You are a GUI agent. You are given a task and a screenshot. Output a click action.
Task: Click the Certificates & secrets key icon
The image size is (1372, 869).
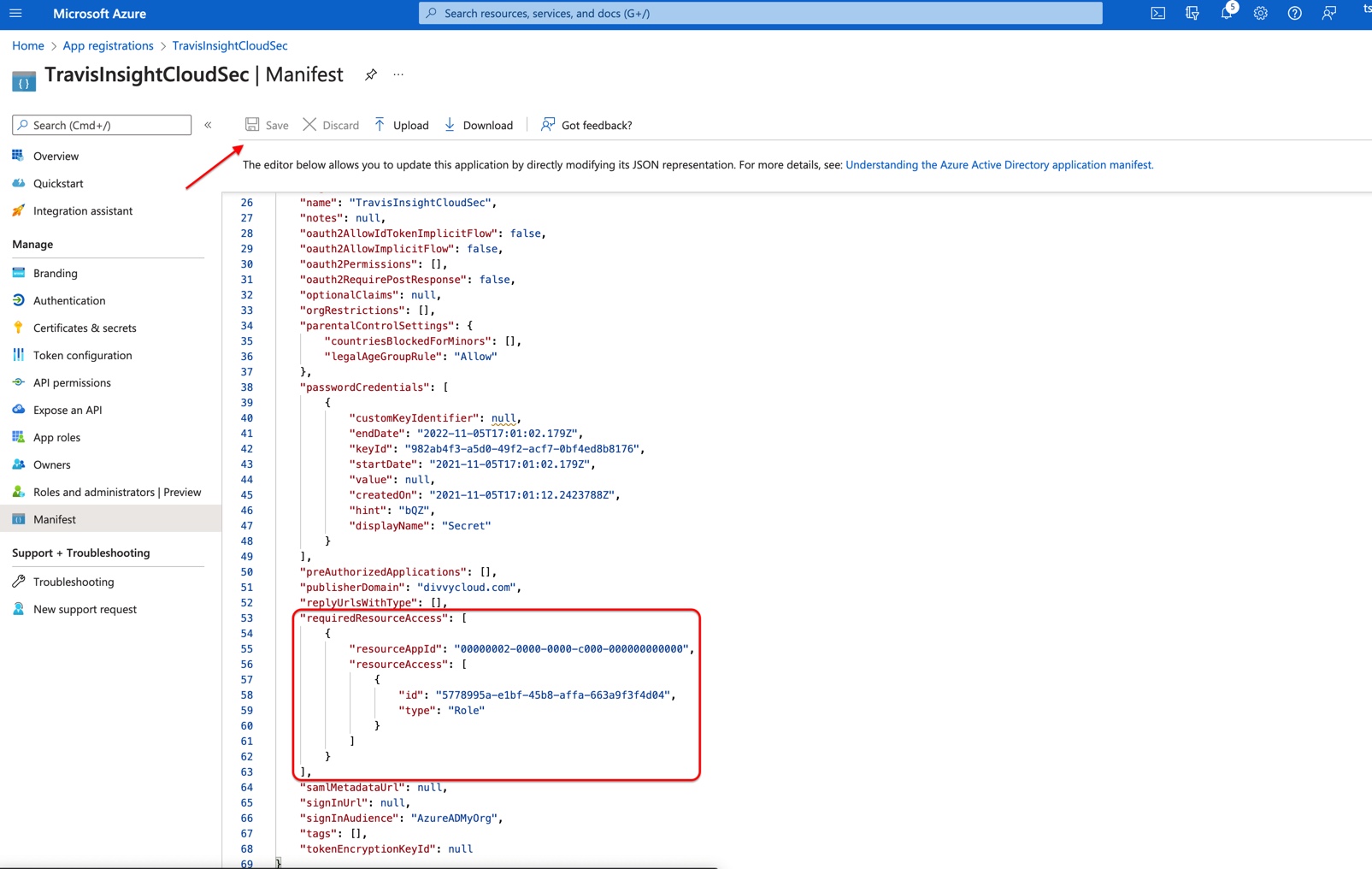pos(18,328)
